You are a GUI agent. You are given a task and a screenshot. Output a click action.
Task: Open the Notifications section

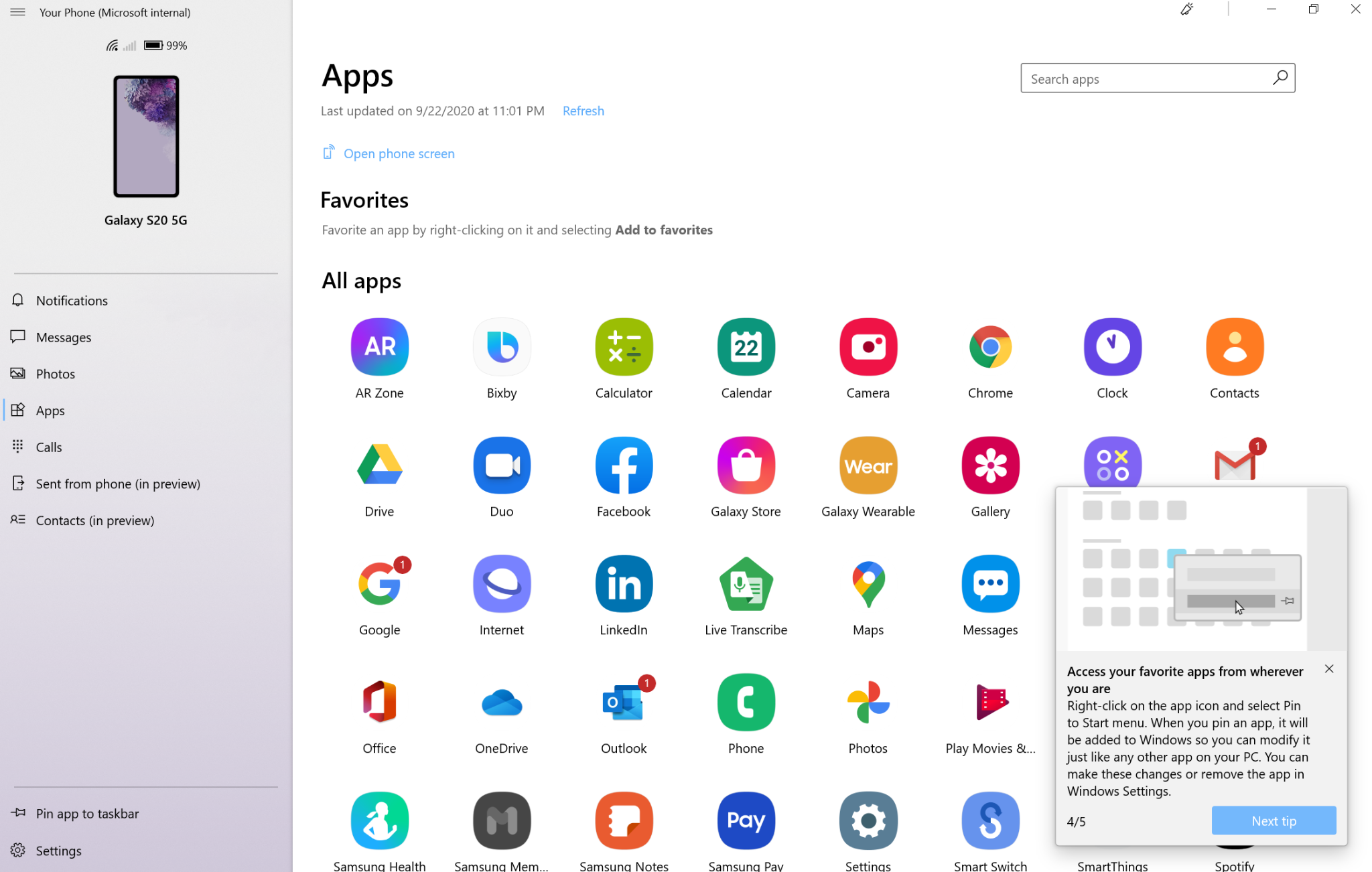72,301
